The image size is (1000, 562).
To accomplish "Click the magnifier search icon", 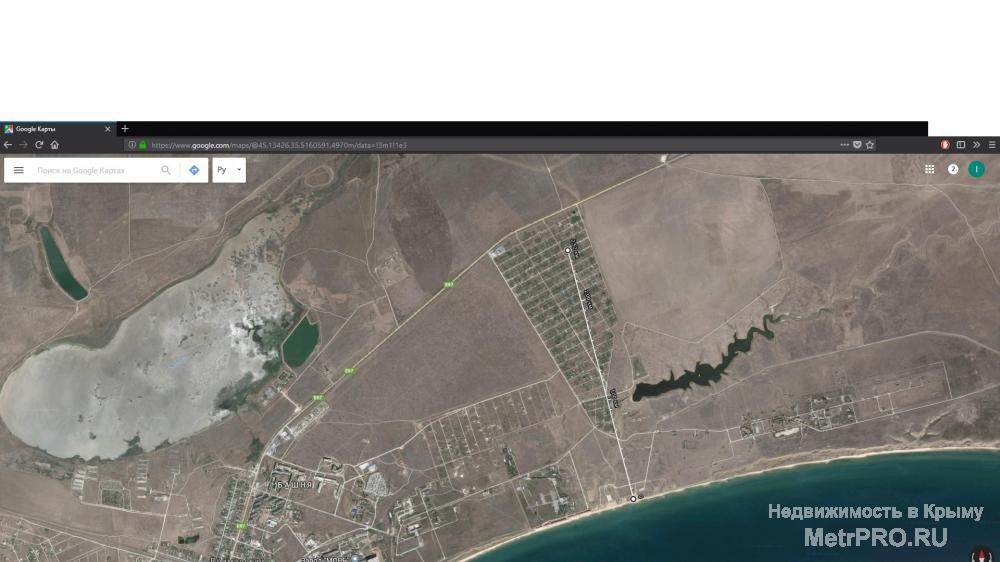I will pyautogui.click(x=166, y=170).
